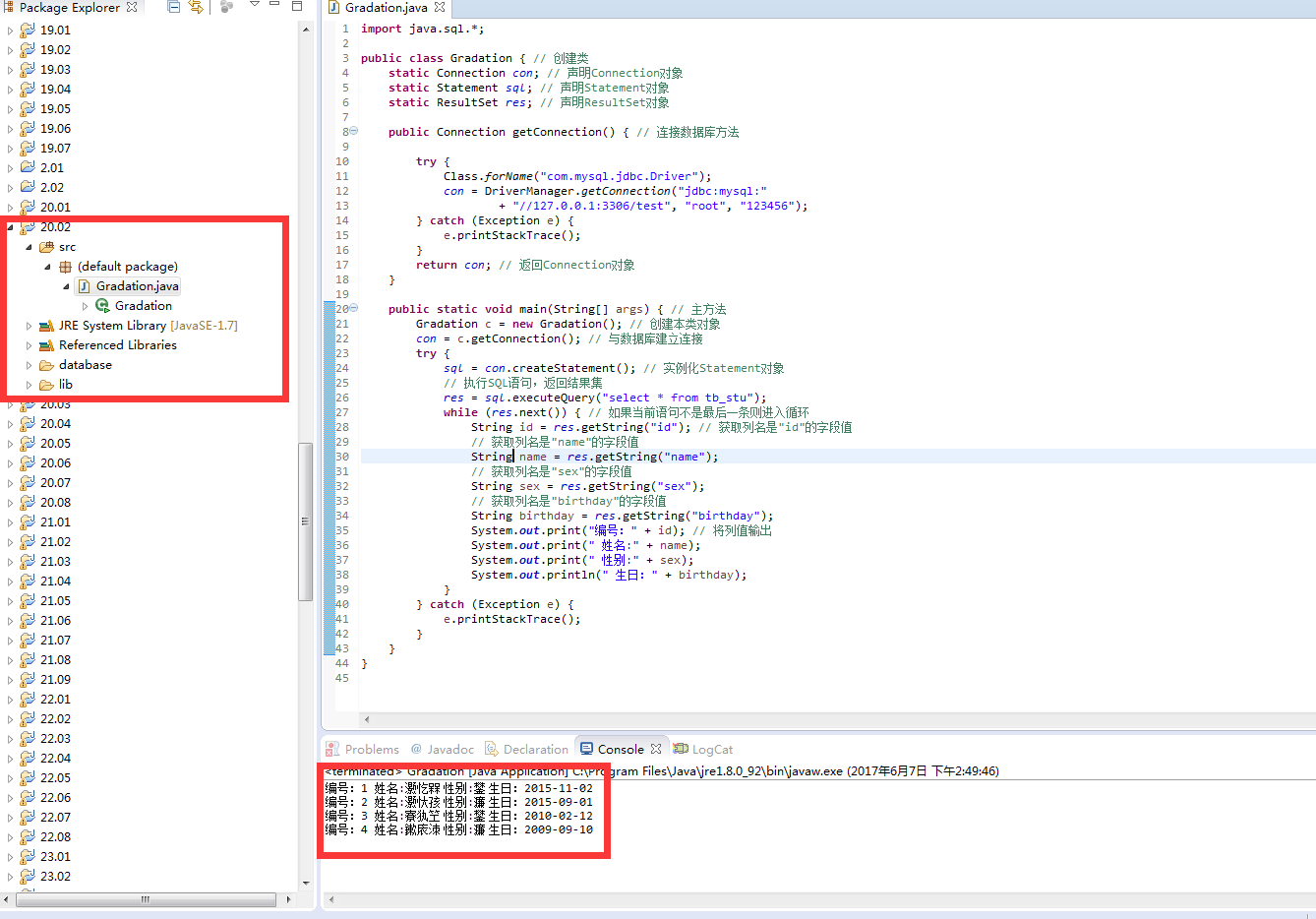Viewport: 1316px width, 919px height.
Task: Expand the Gradation class node
Action: tap(85, 306)
